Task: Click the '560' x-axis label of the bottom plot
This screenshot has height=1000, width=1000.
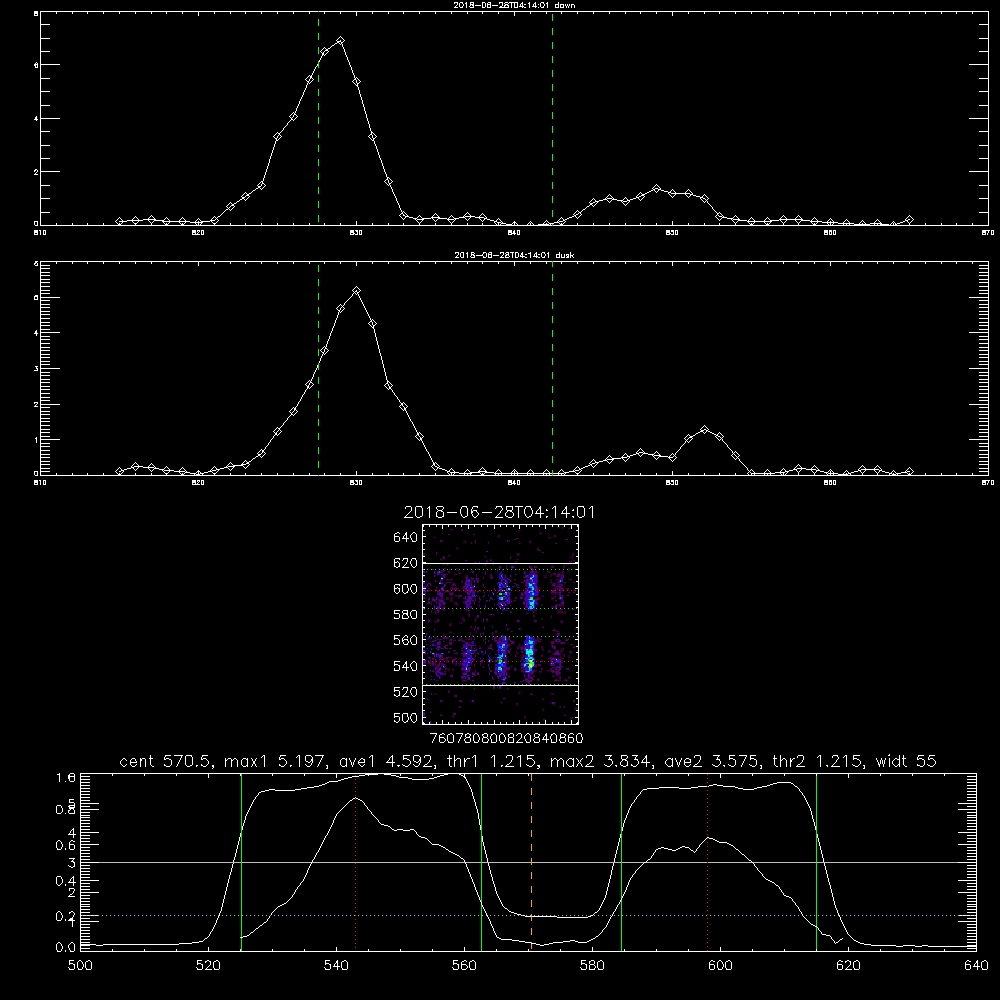Action: (x=464, y=966)
